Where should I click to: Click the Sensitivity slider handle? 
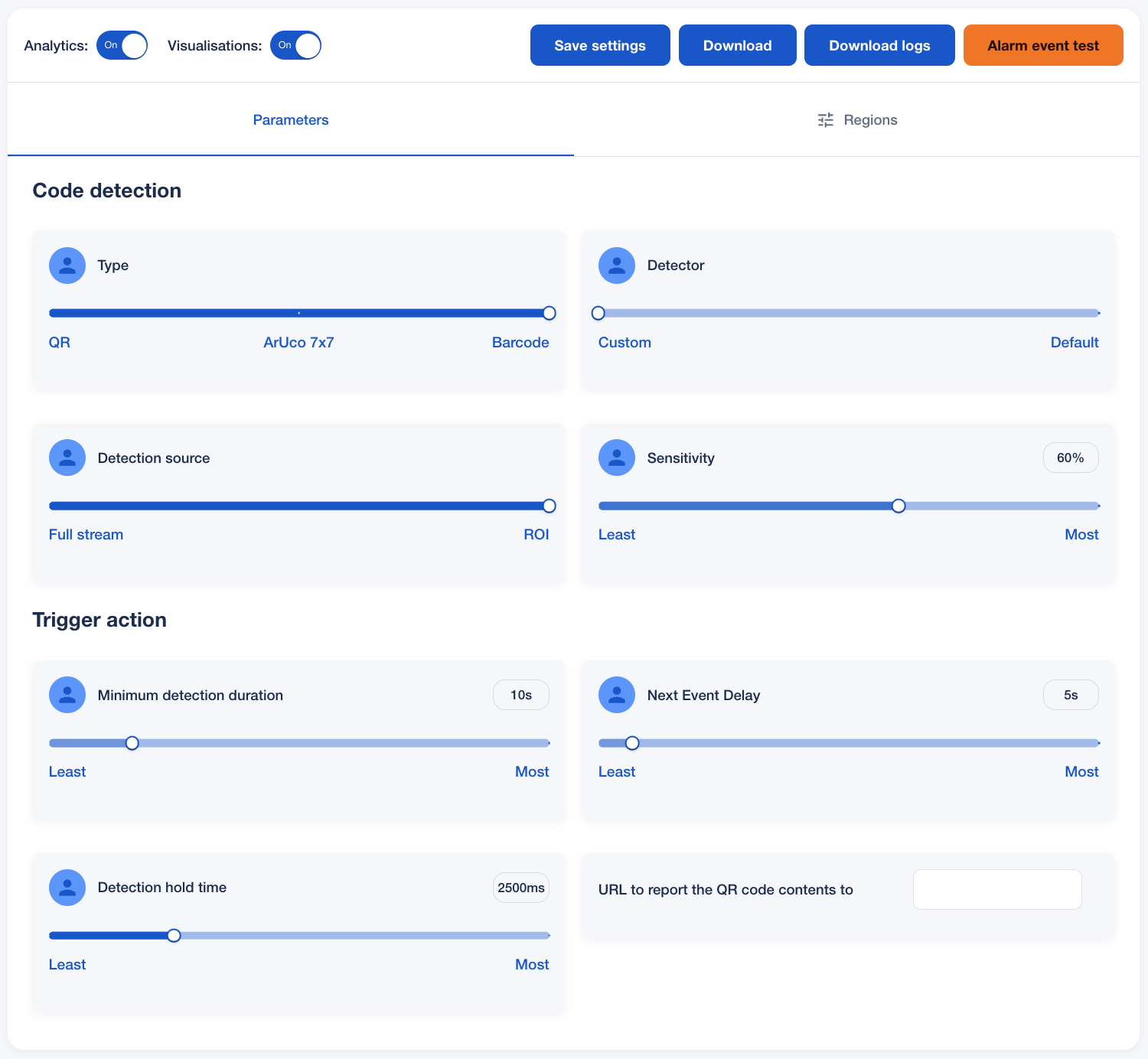coord(899,506)
